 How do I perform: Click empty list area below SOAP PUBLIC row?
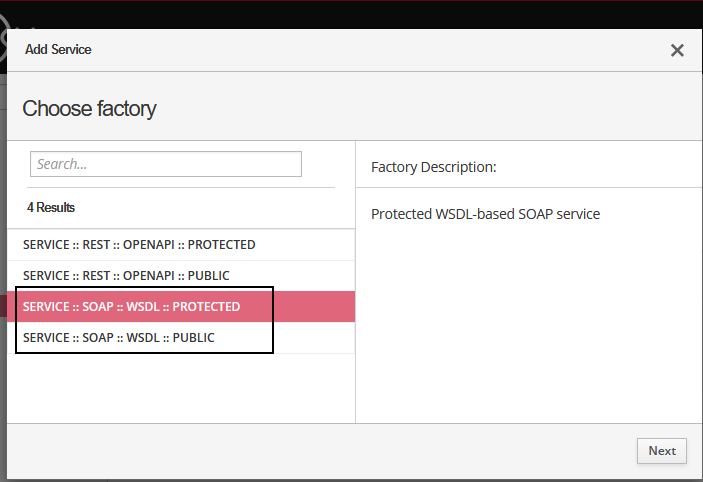pyautogui.click(x=180, y=390)
